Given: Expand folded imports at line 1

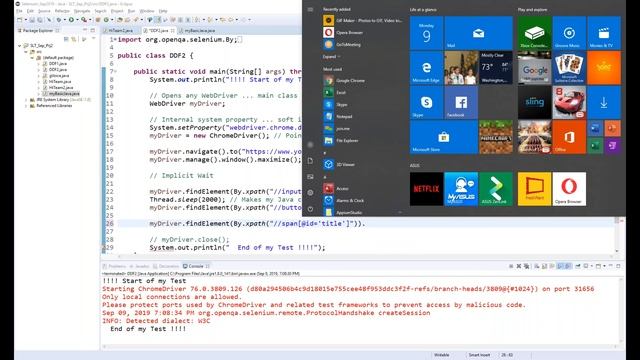Looking at the screenshot, I should tap(115, 40).
